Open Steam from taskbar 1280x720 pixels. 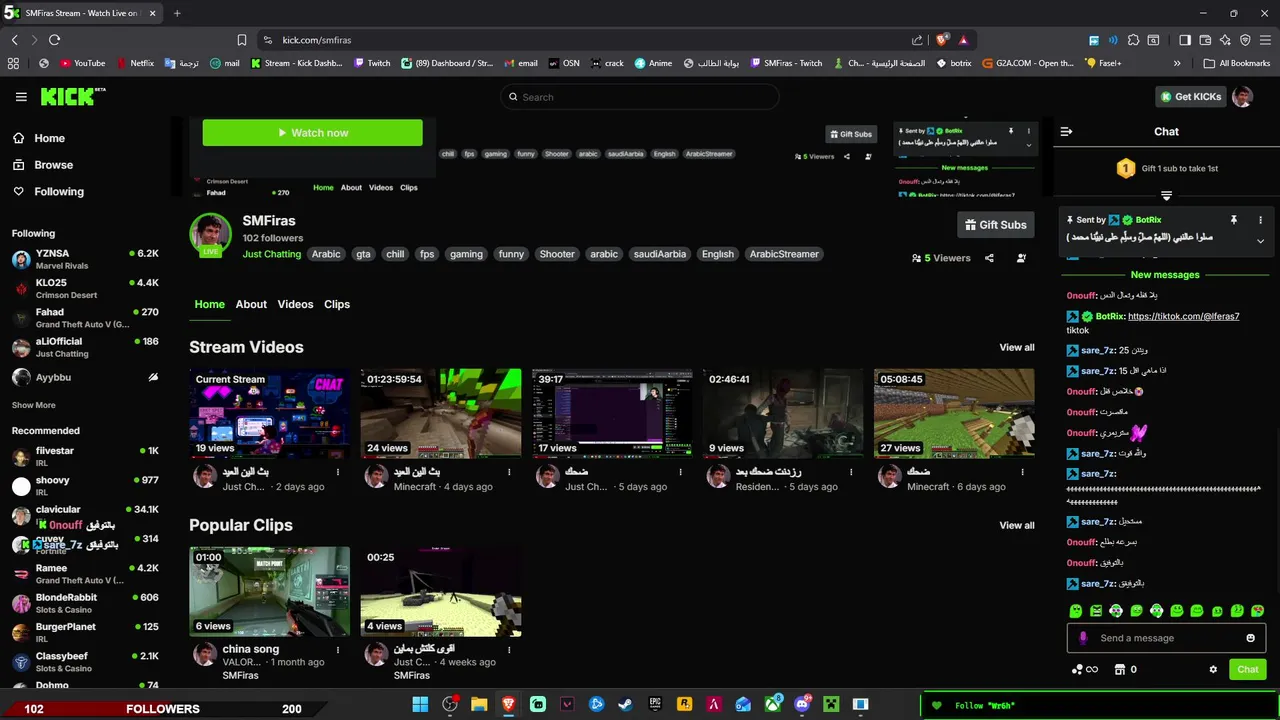[x=625, y=704]
